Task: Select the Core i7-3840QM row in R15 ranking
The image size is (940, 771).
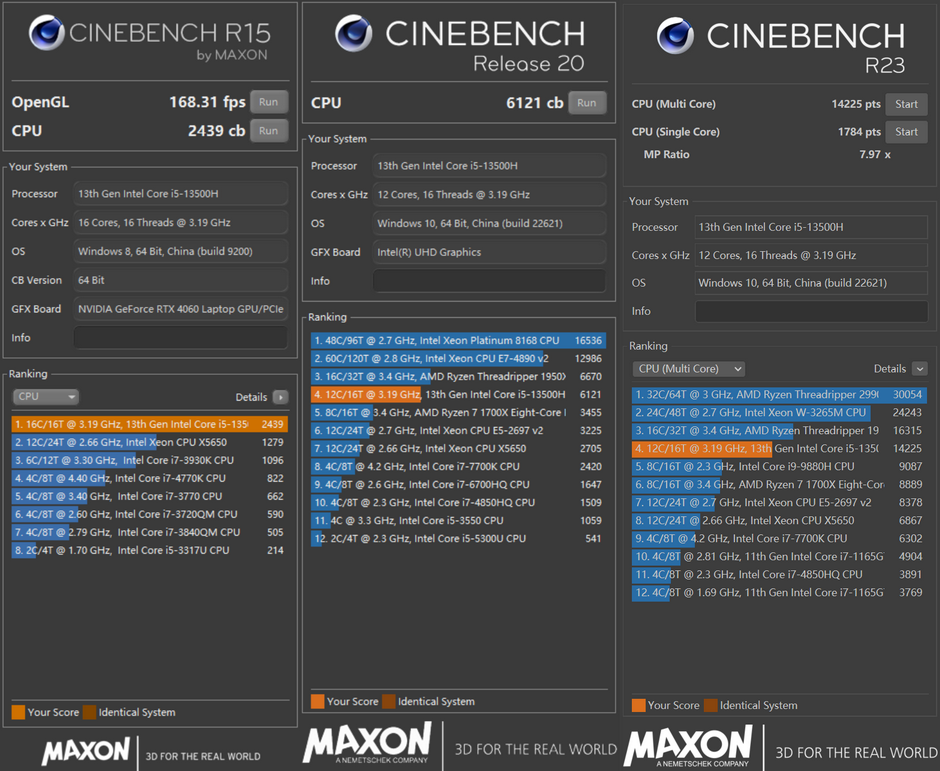Action: click(149, 532)
